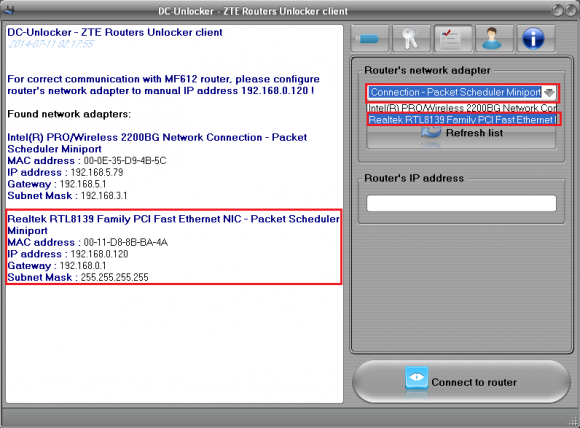Click the Realtek adapter heading in log
This screenshot has height=428, width=580.
click(x=173, y=225)
